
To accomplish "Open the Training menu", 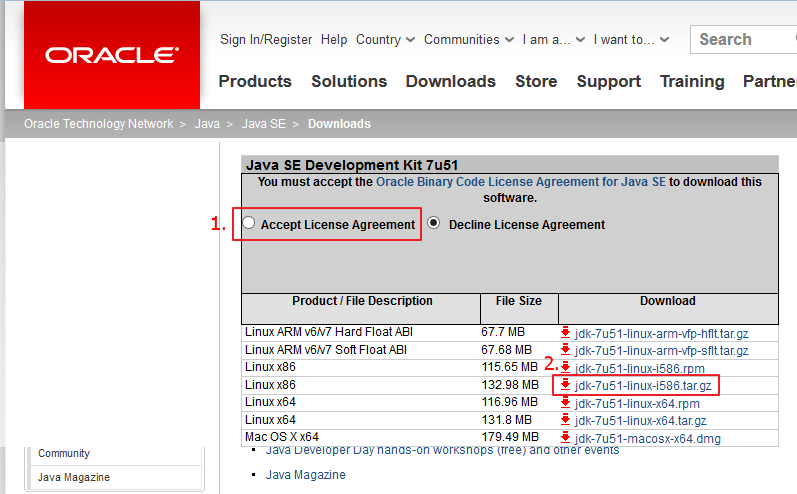I will (692, 81).
